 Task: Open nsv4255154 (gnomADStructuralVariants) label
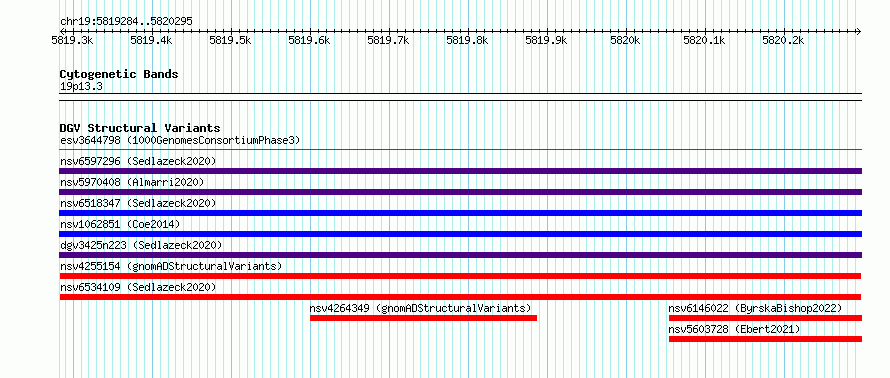pos(171,266)
